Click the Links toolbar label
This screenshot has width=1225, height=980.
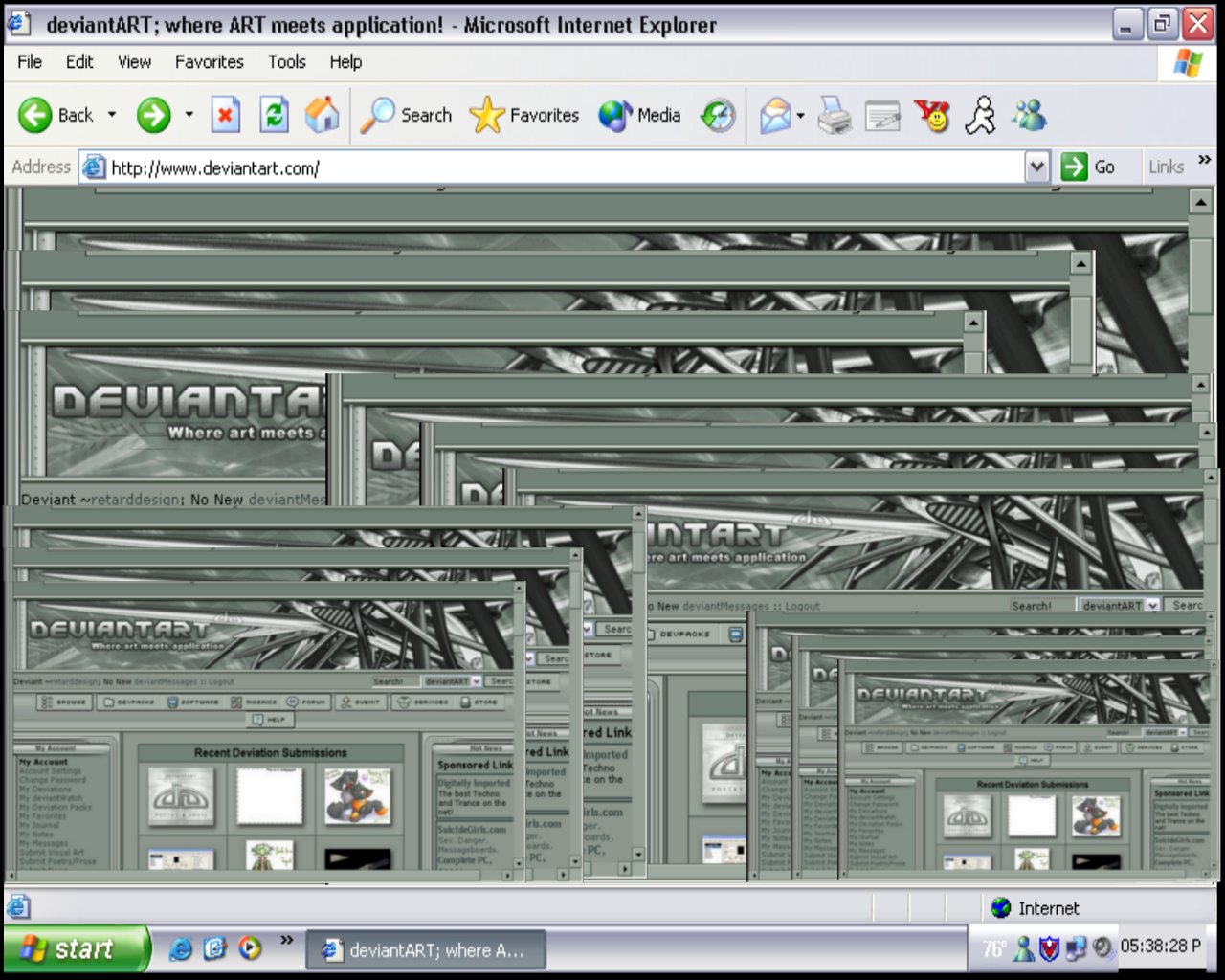1166,167
